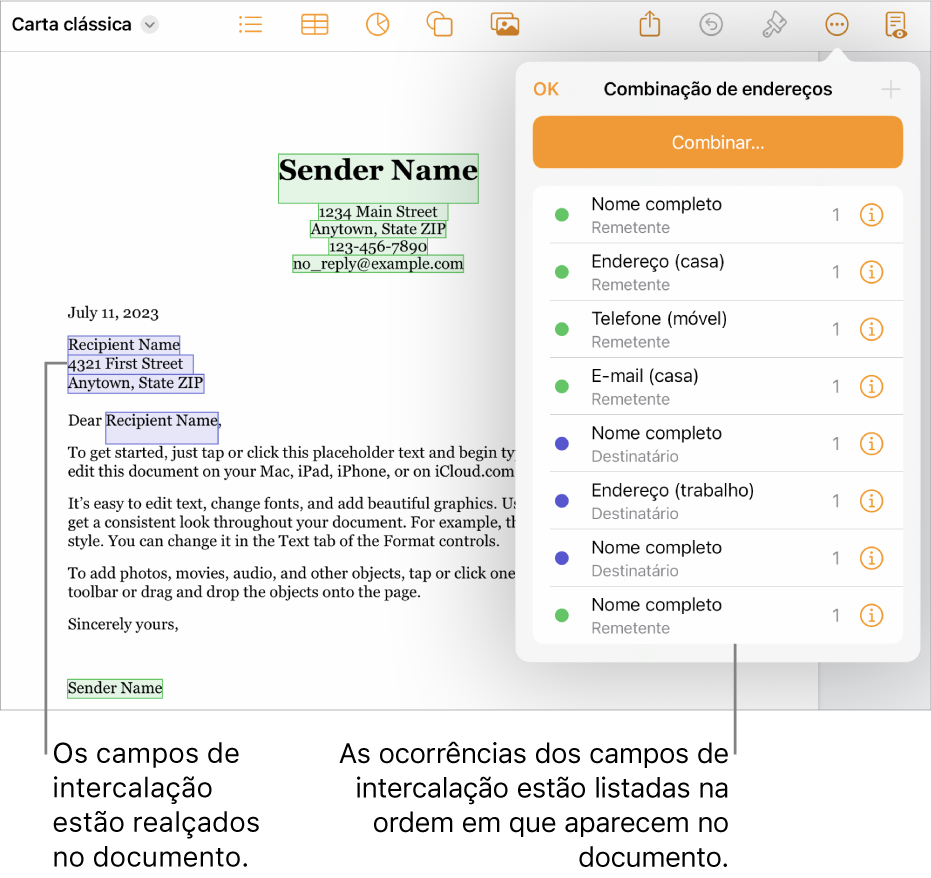Tap the undo icon
Viewport: 931px width, 878px height.
pos(711,25)
